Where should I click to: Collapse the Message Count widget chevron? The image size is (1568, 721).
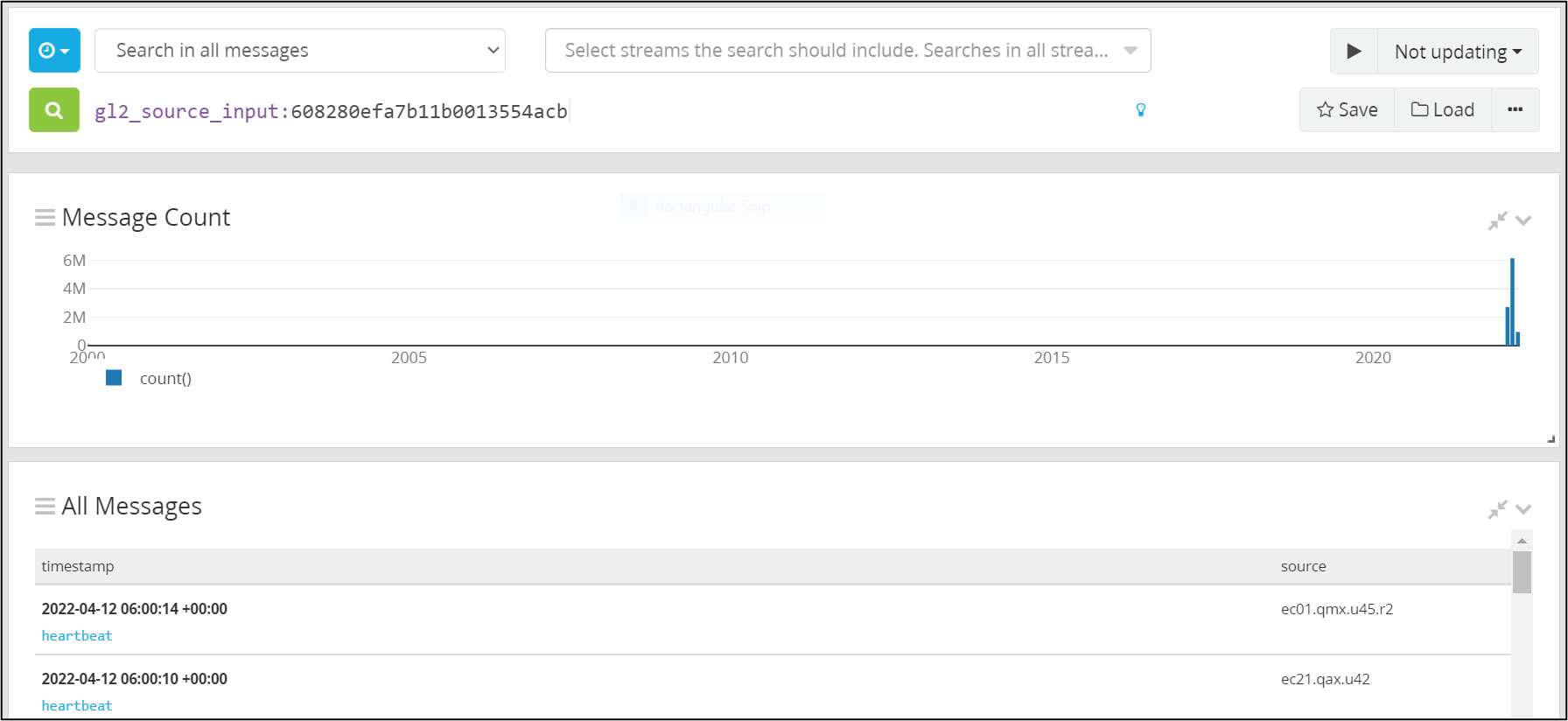(1524, 220)
